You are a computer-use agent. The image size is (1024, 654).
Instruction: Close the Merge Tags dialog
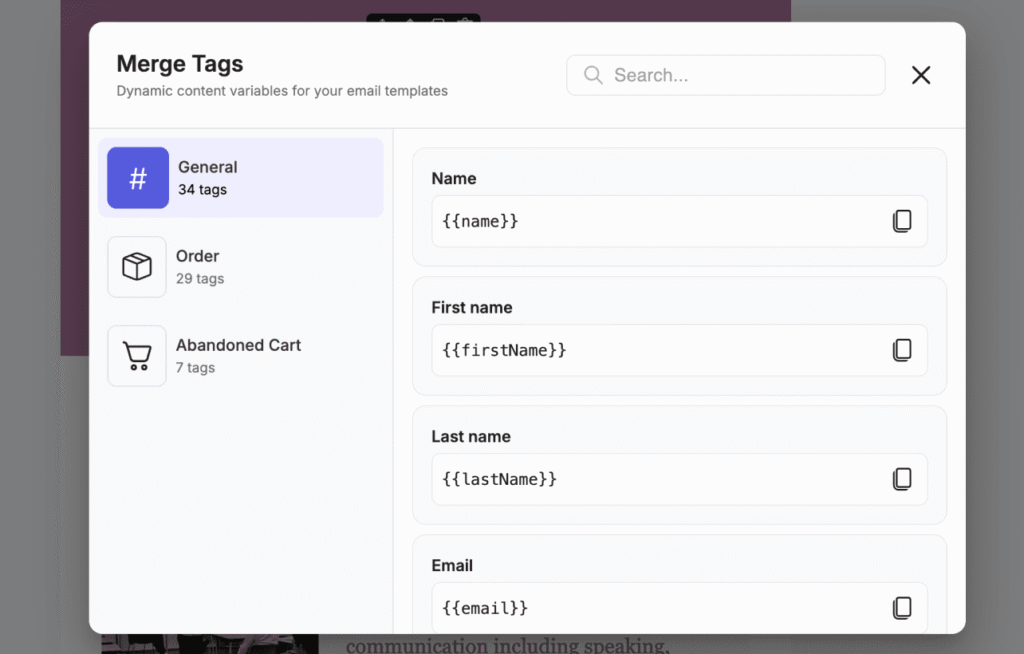pyautogui.click(x=921, y=75)
